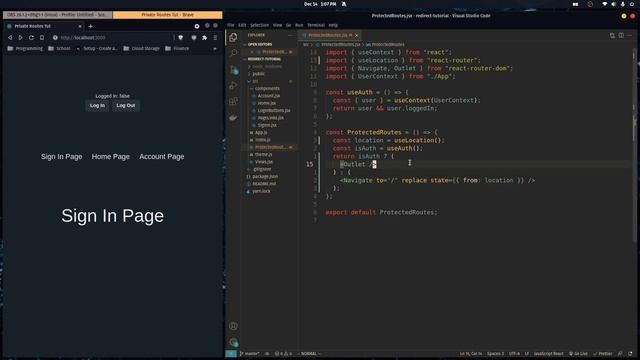This screenshot has height=360, width=640.
Task: Open the Accounts icon in VS Code
Action: 233,326
